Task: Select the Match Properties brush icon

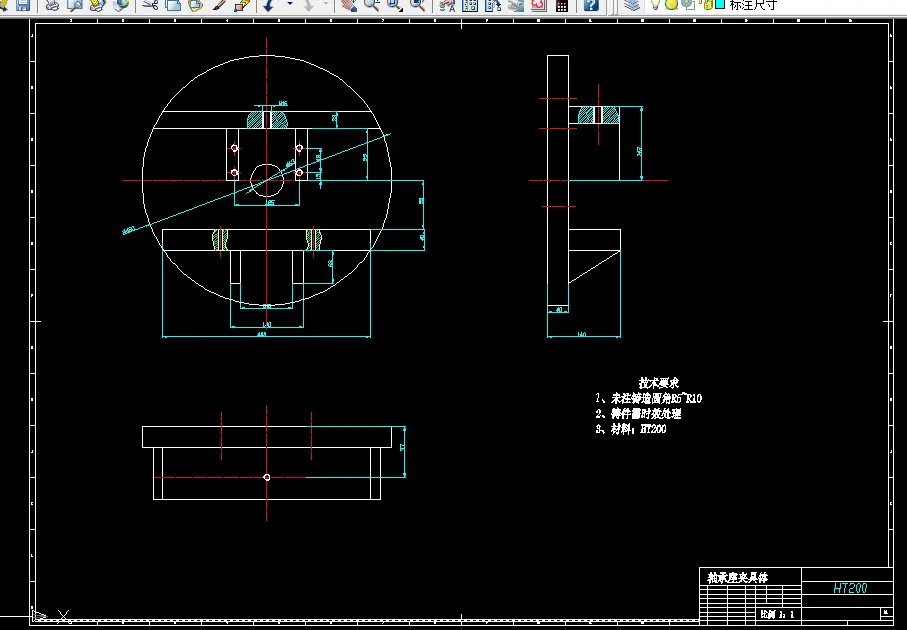Action: tap(219, 5)
